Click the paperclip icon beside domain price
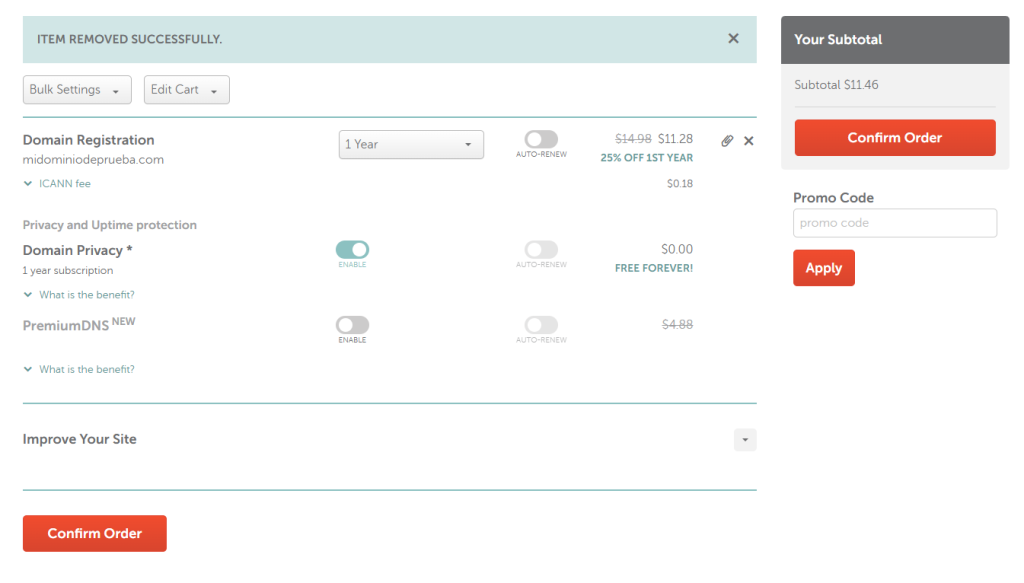1024x583 pixels. pyautogui.click(x=727, y=141)
